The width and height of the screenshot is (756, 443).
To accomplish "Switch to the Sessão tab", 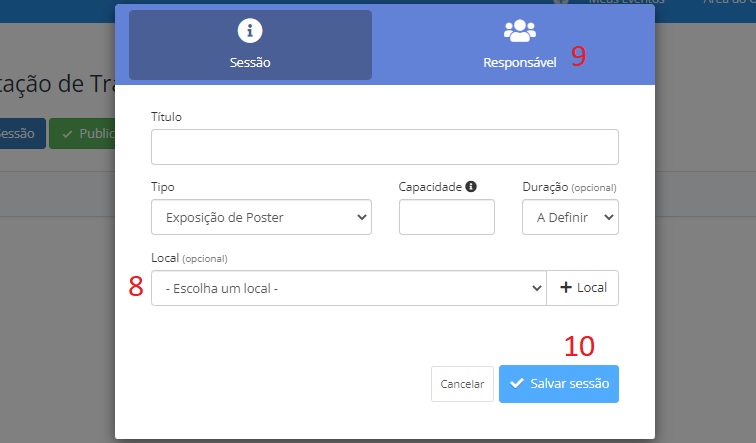I will pos(250,45).
